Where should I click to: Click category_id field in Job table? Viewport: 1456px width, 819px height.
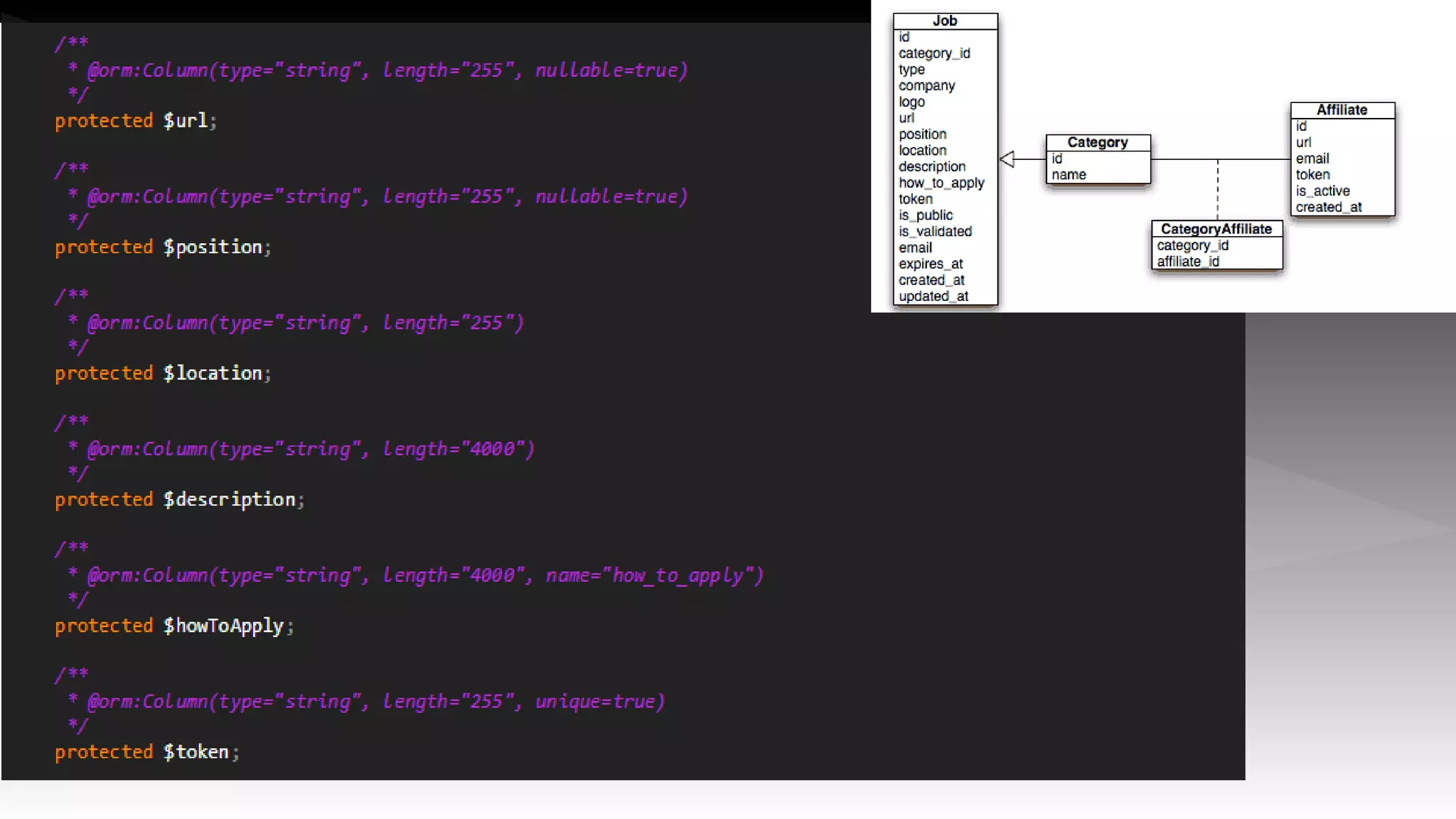(934, 53)
